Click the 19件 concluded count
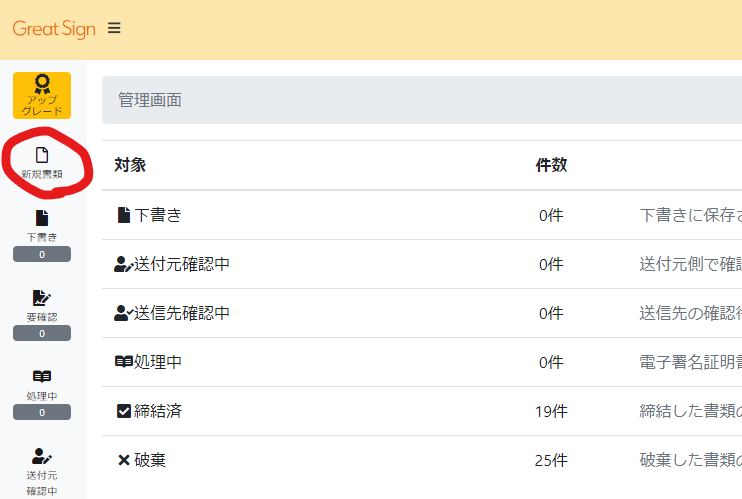Viewport: 742px width, 499px height. (x=551, y=411)
